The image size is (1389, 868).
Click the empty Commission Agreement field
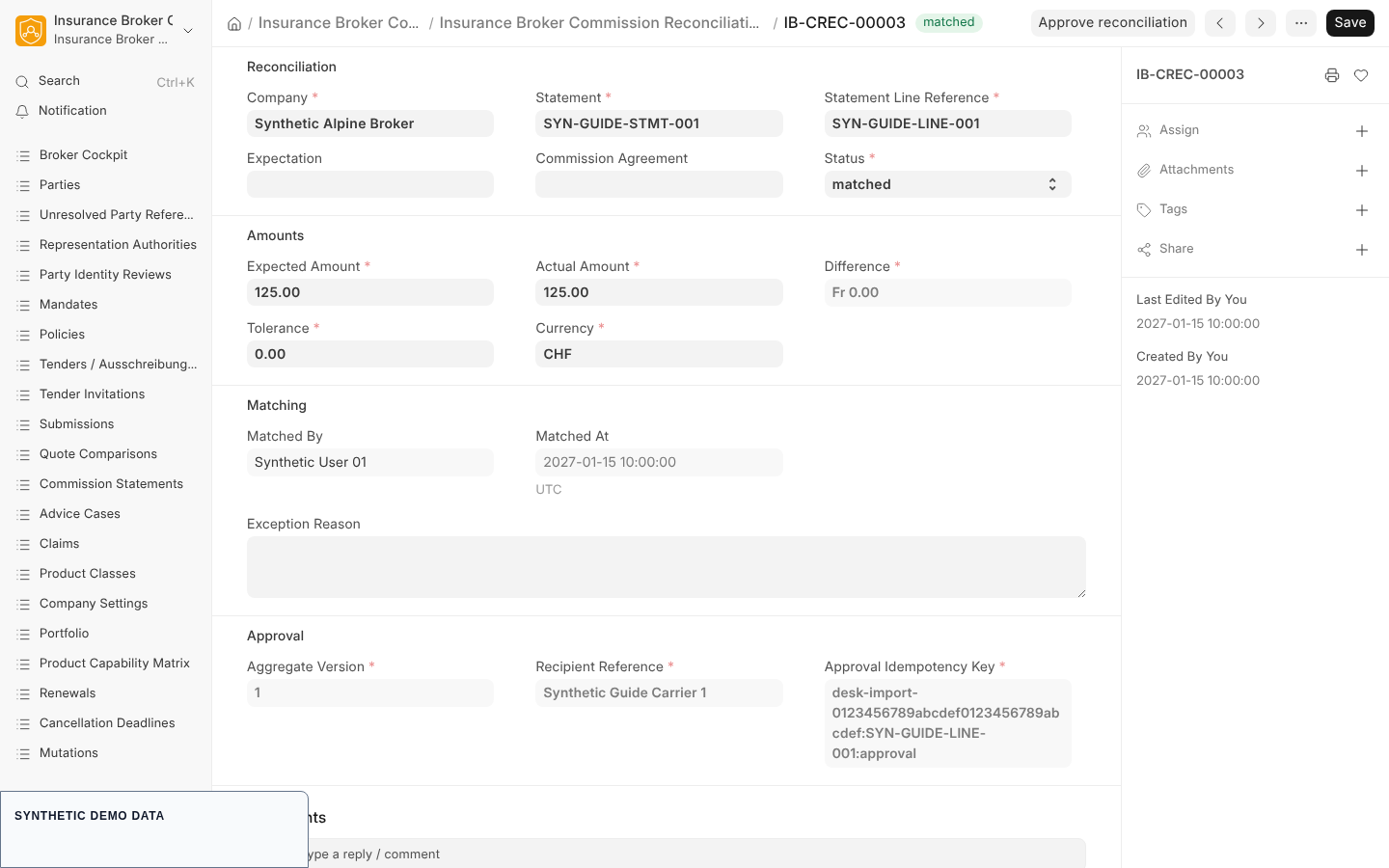659,184
